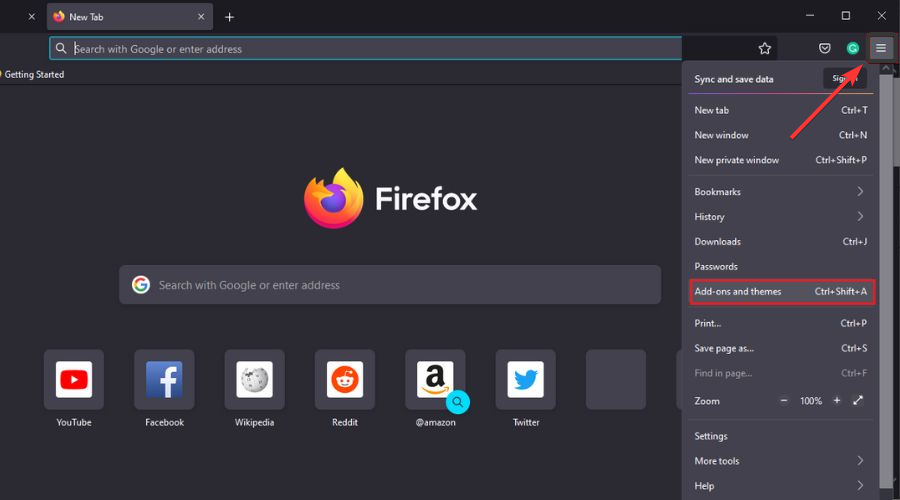The height and width of the screenshot is (500, 900).
Task: Focus the top address bar field
Action: click(x=366, y=49)
